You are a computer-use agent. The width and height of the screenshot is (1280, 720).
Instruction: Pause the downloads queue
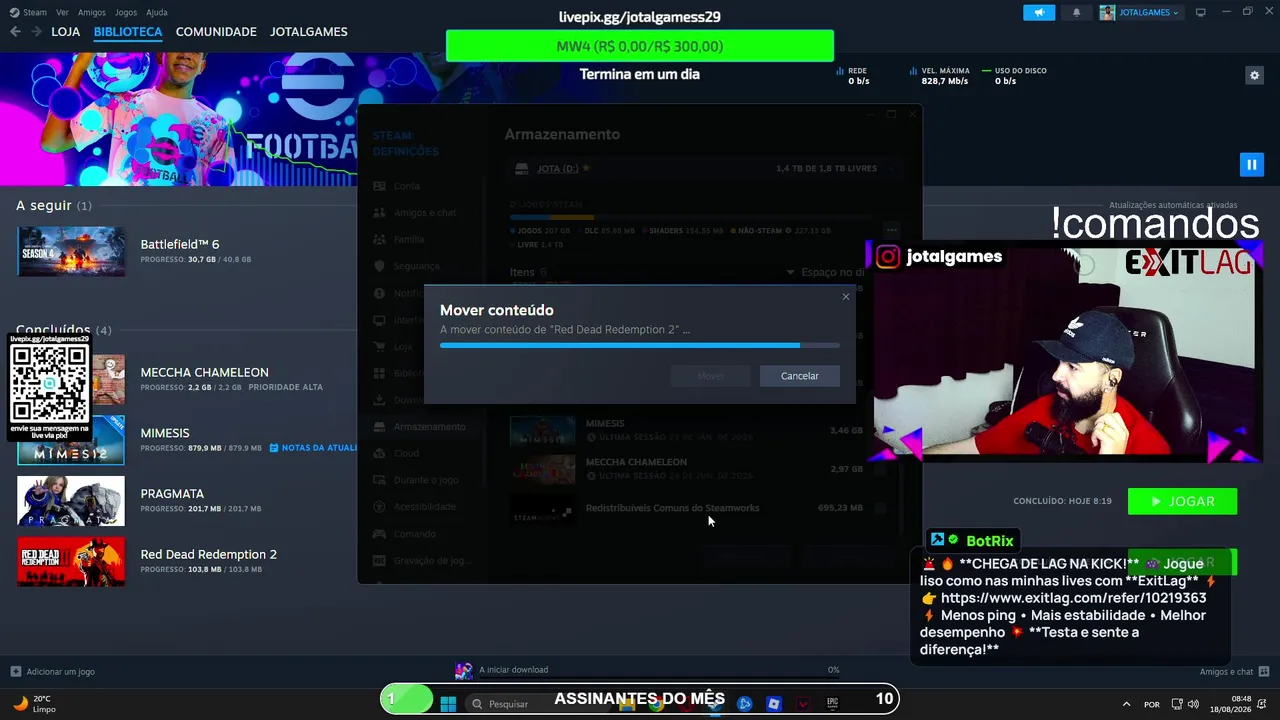1251,164
